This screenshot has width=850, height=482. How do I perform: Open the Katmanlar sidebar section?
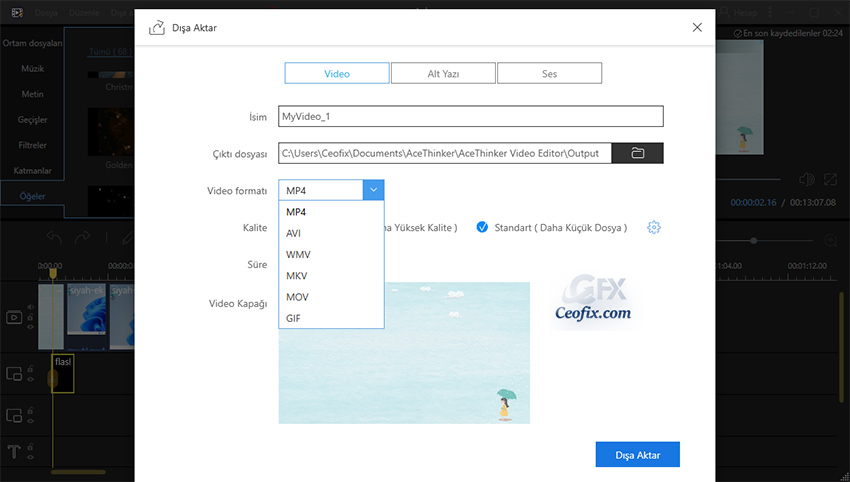point(33,170)
